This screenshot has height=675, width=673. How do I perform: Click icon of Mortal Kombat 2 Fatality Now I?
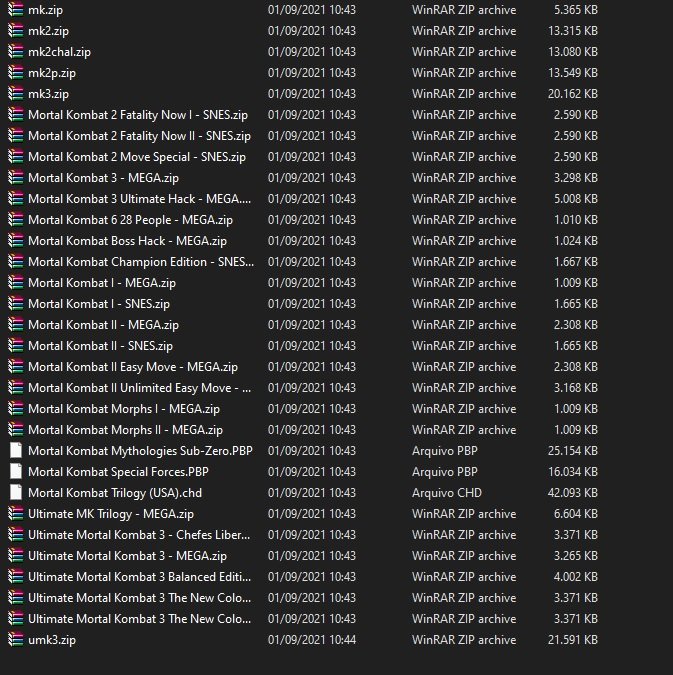(x=16, y=115)
